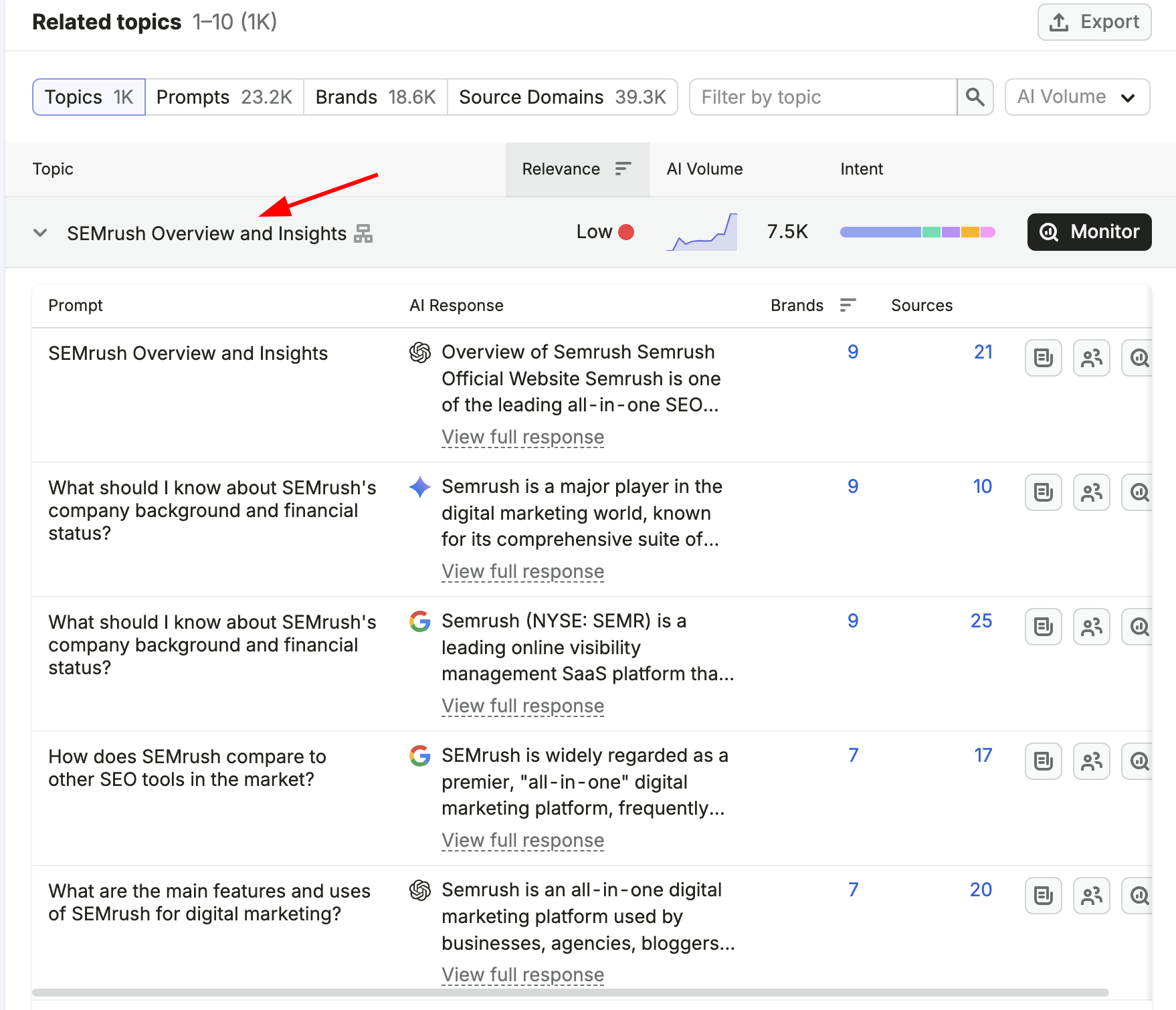Open the Source Domains 39.3K tab

[563, 97]
